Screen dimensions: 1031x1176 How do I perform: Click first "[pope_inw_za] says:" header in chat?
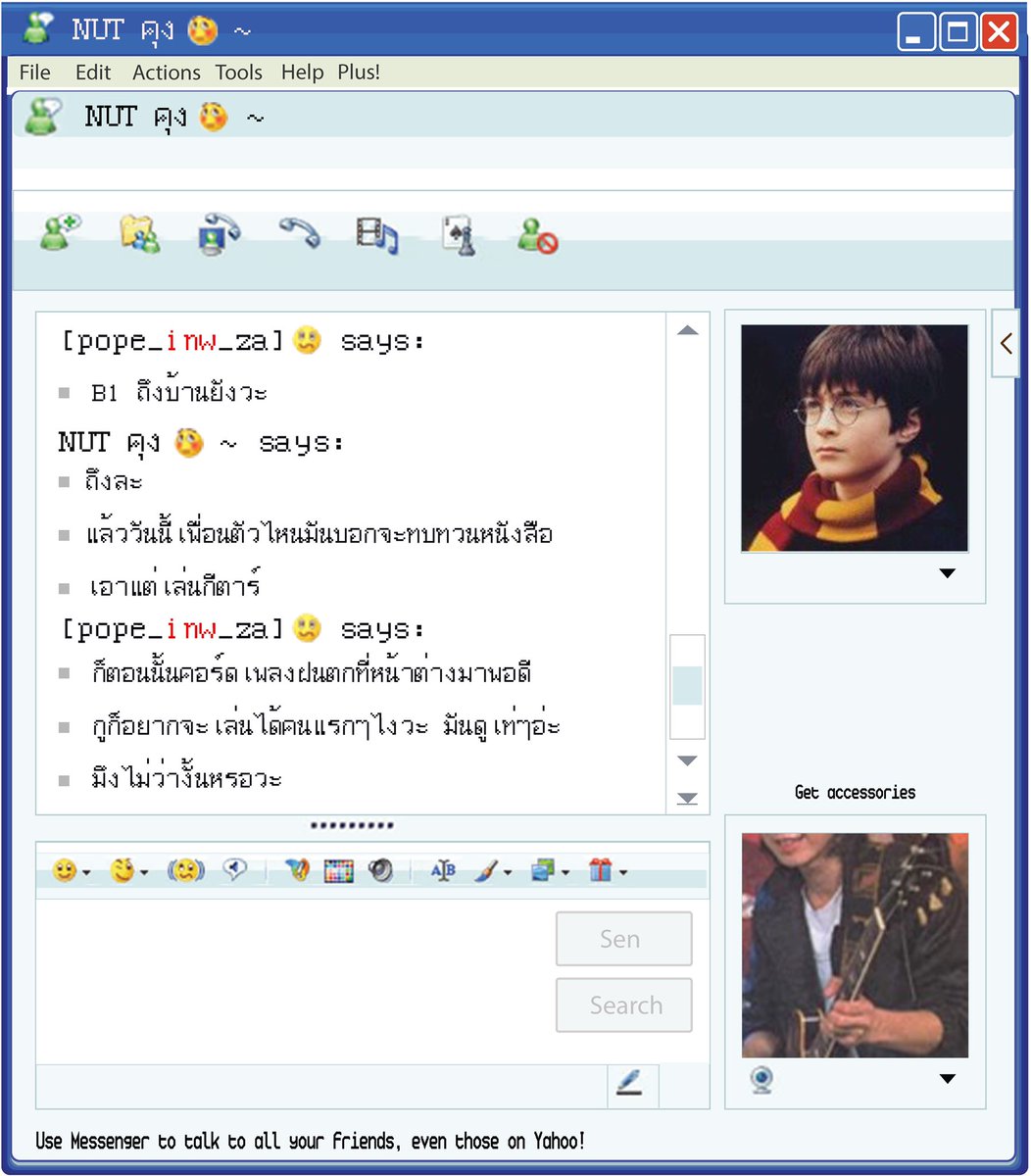click(243, 341)
